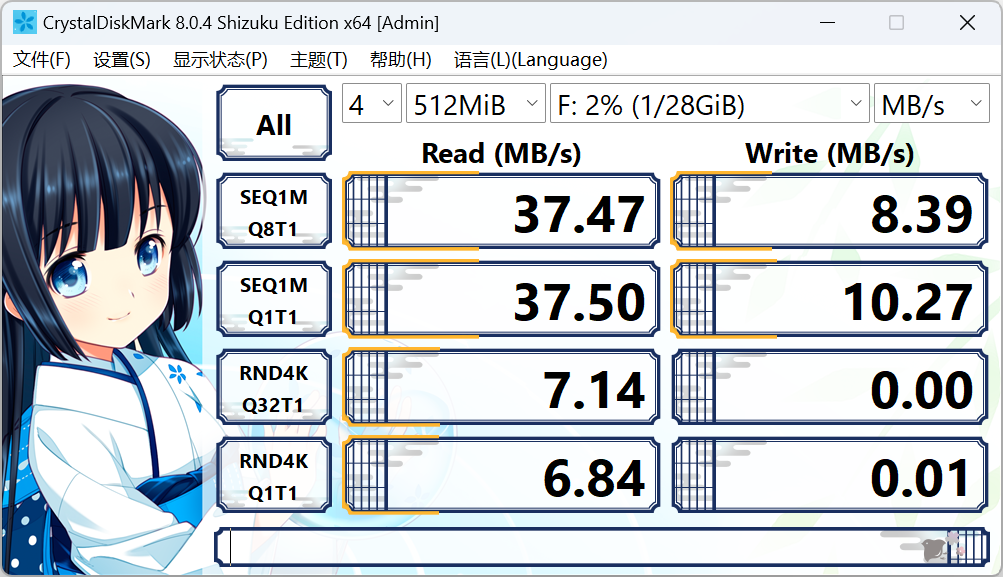Click the 10.27 write result

pos(830,299)
